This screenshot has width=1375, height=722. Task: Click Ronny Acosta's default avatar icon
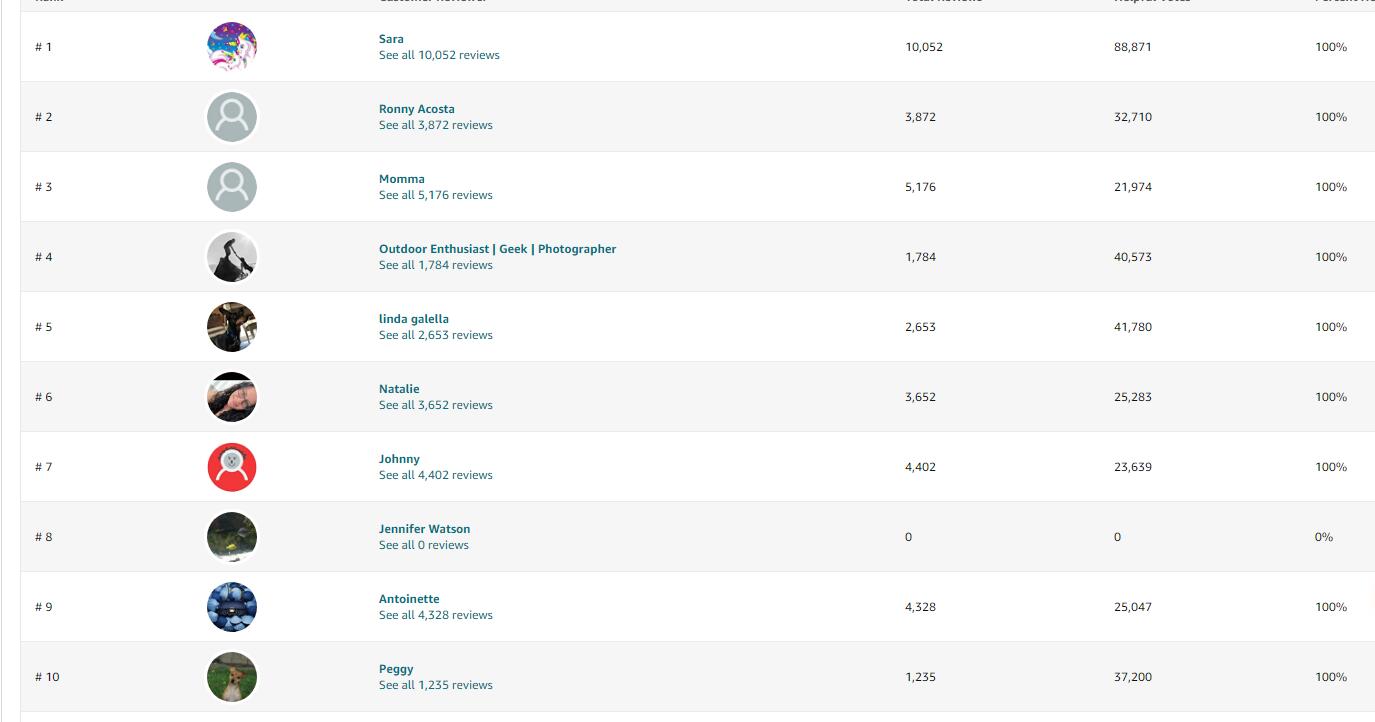pyautogui.click(x=232, y=117)
